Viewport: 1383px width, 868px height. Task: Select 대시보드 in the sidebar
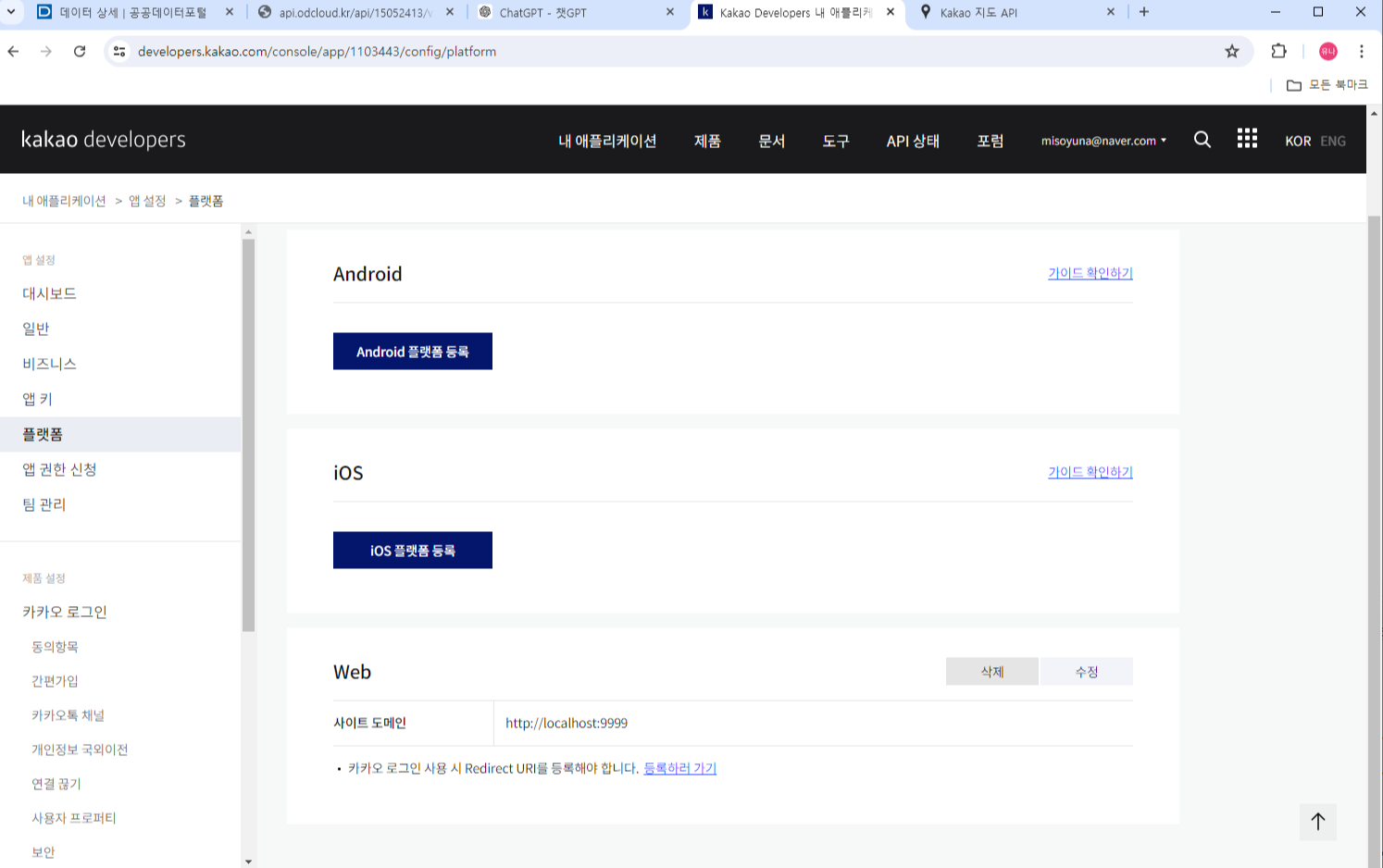click(49, 293)
